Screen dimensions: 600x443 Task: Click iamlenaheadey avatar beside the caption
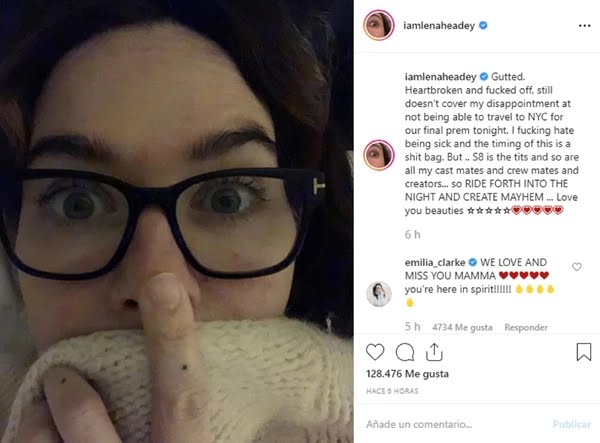[379, 155]
